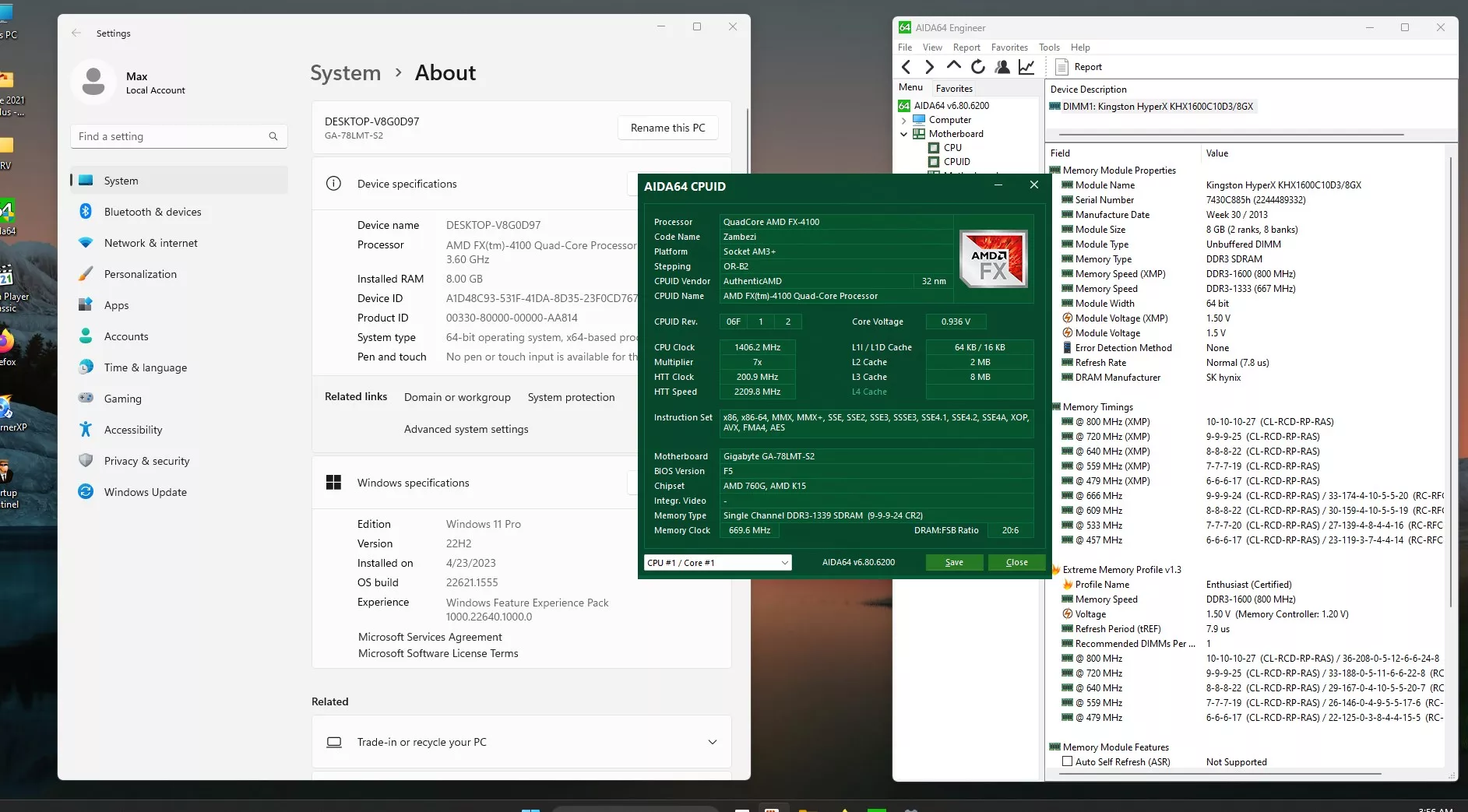Viewport: 1468px width, 812px height.
Task: Click Save button in CPUID window
Action: [x=954, y=563]
